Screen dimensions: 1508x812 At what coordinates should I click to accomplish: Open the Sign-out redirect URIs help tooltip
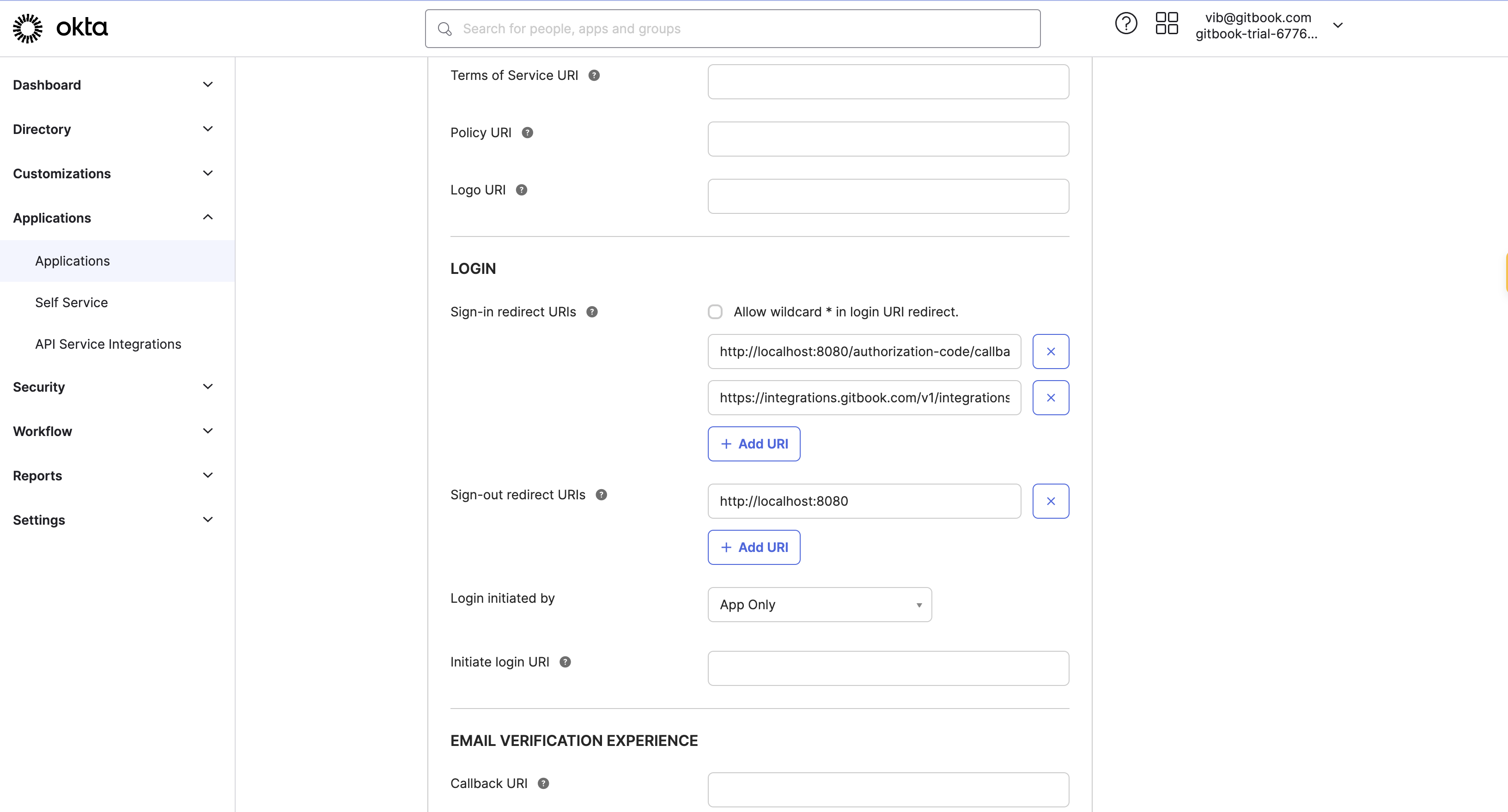coord(601,495)
